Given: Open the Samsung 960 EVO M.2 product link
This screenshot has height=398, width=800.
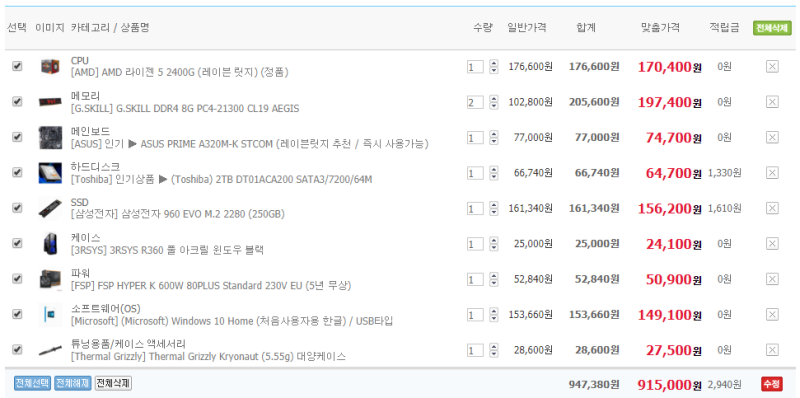Looking at the screenshot, I should click(178, 214).
